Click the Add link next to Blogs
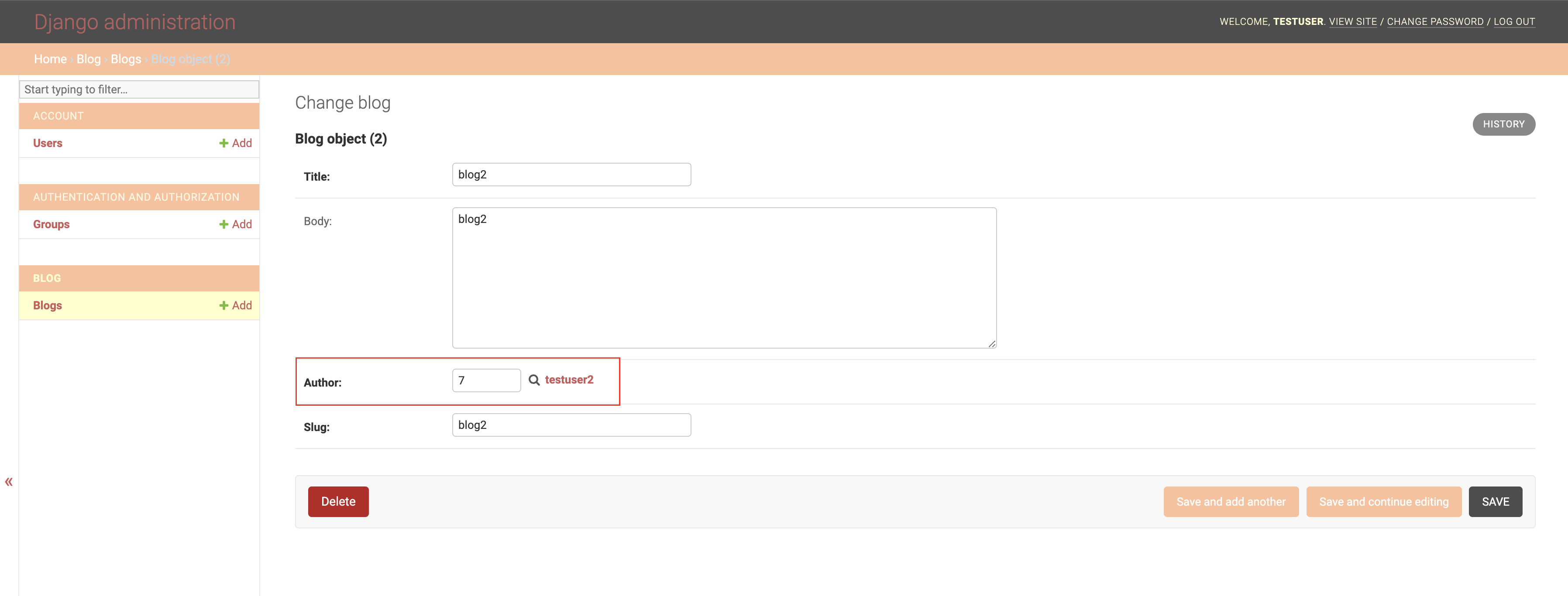Image resolution: width=1568 pixels, height=596 pixels. [236, 305]
